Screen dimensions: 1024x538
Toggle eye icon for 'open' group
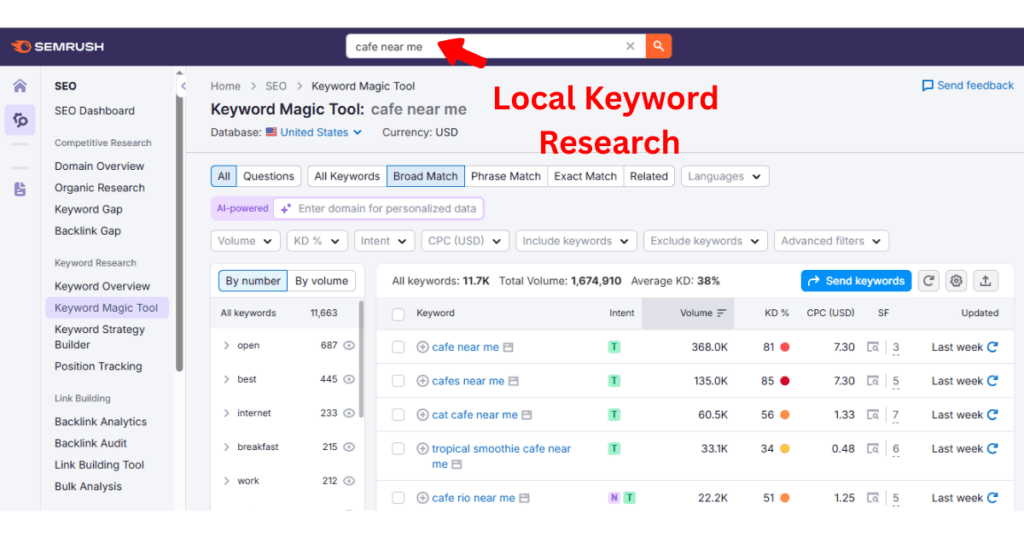[349, 345]
